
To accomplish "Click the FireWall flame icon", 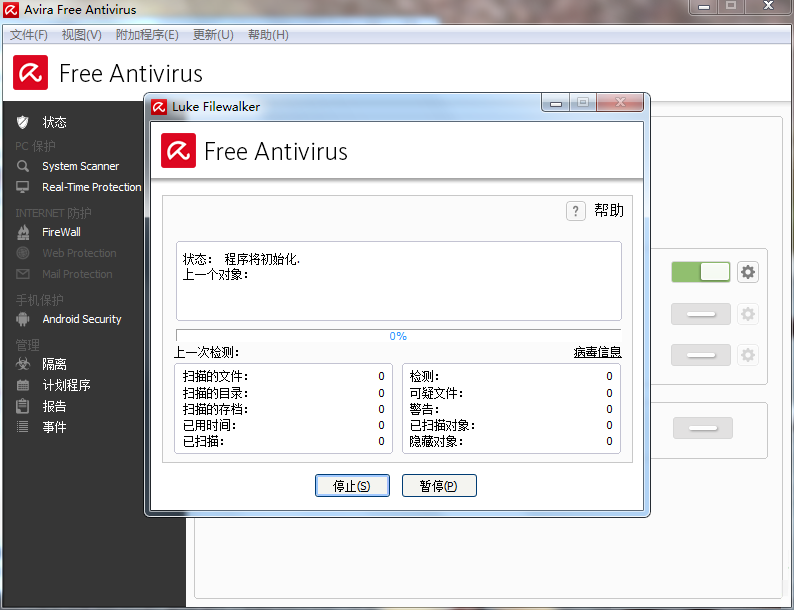I will coord(23,232).
